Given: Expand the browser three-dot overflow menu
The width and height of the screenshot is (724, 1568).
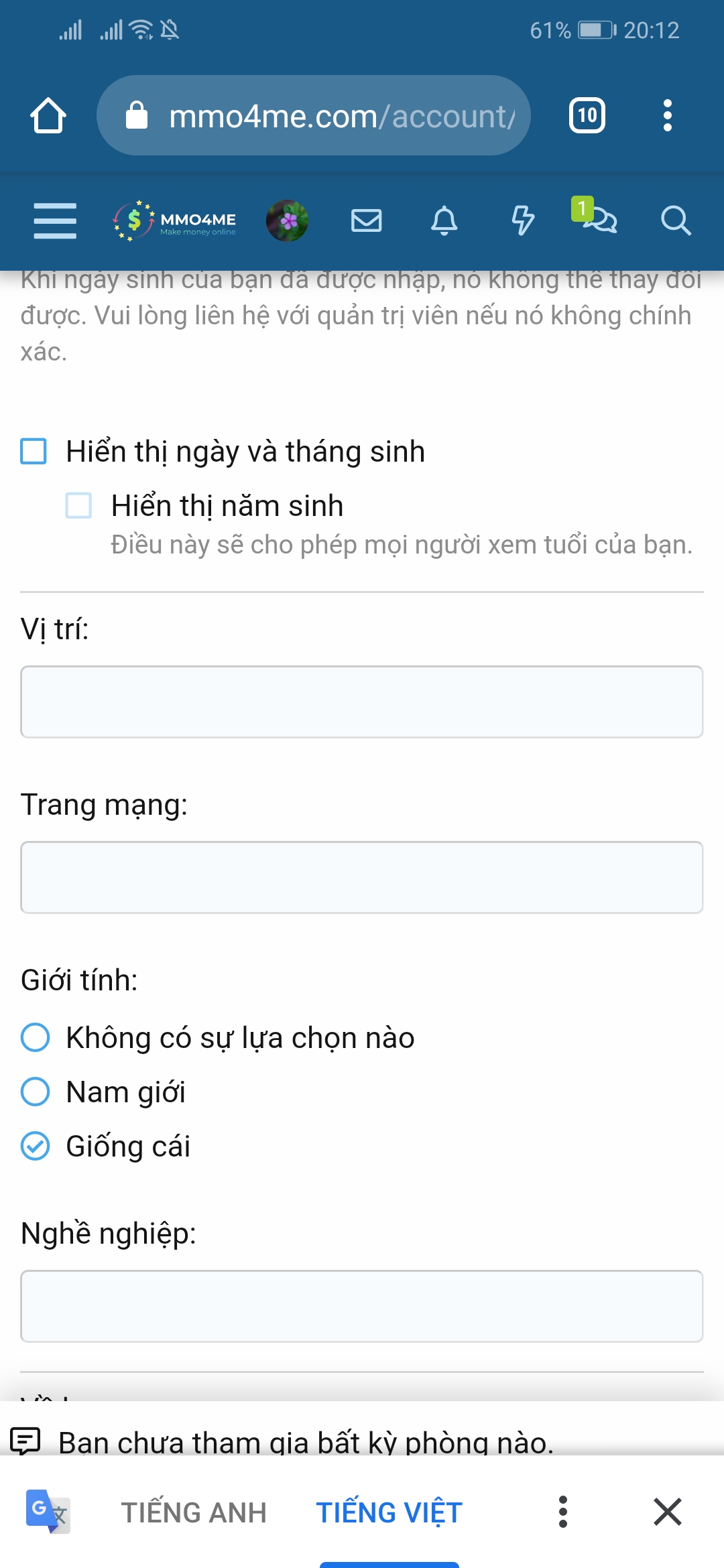Looking at the screenshot, I should [x=667, y=115].
